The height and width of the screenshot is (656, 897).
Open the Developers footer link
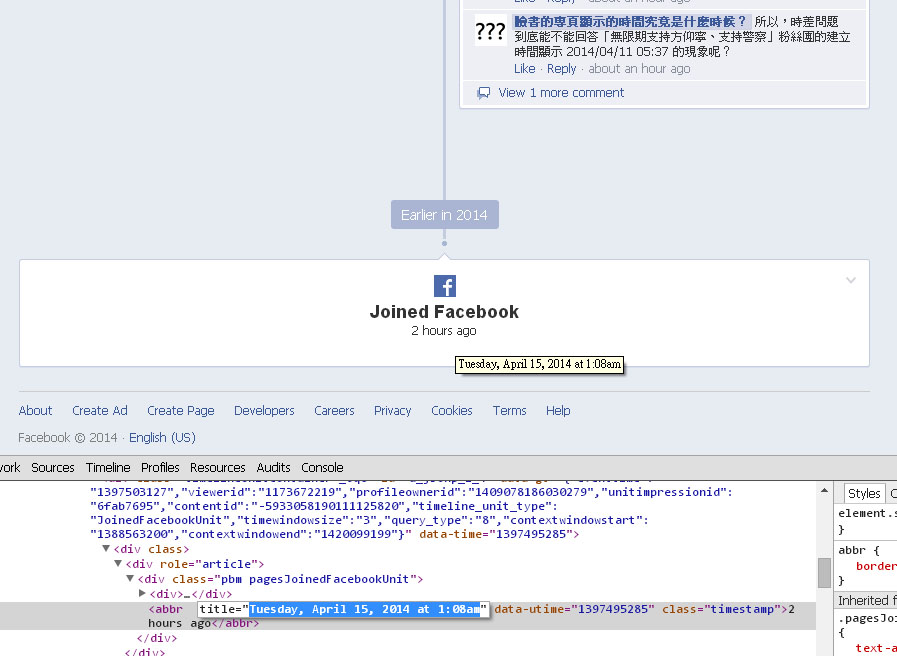(x=264, y=411)
